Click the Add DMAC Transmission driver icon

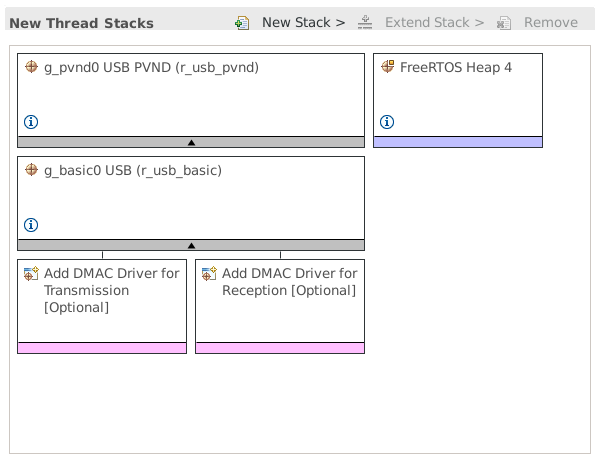31,274
